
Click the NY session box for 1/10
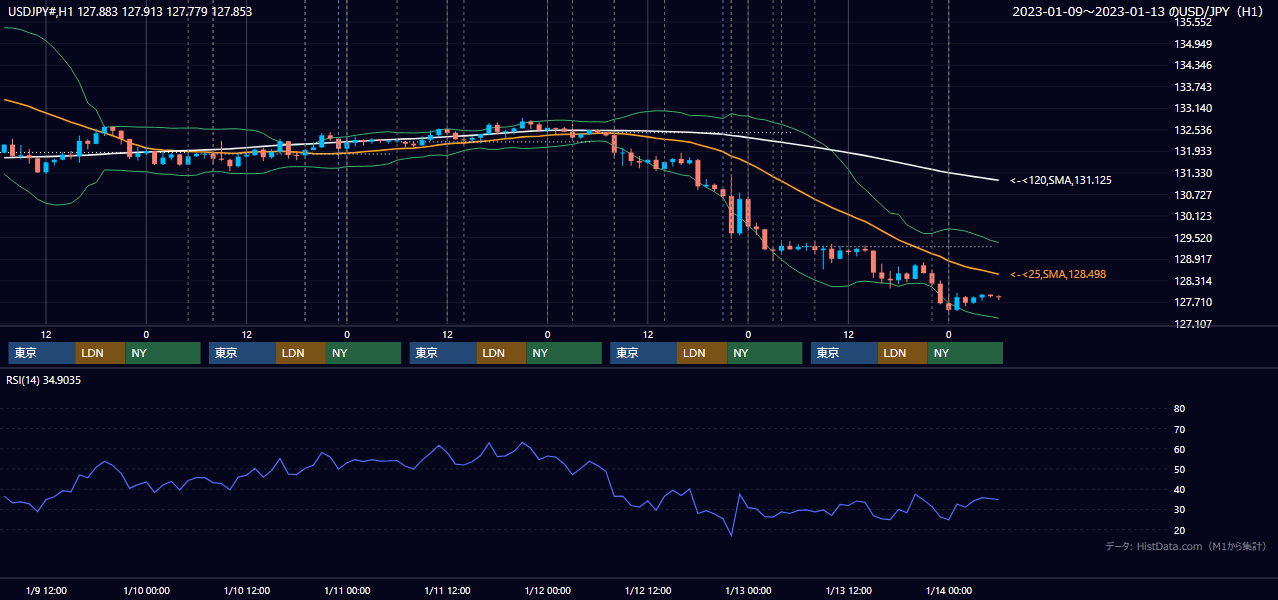tap(364, 353)
